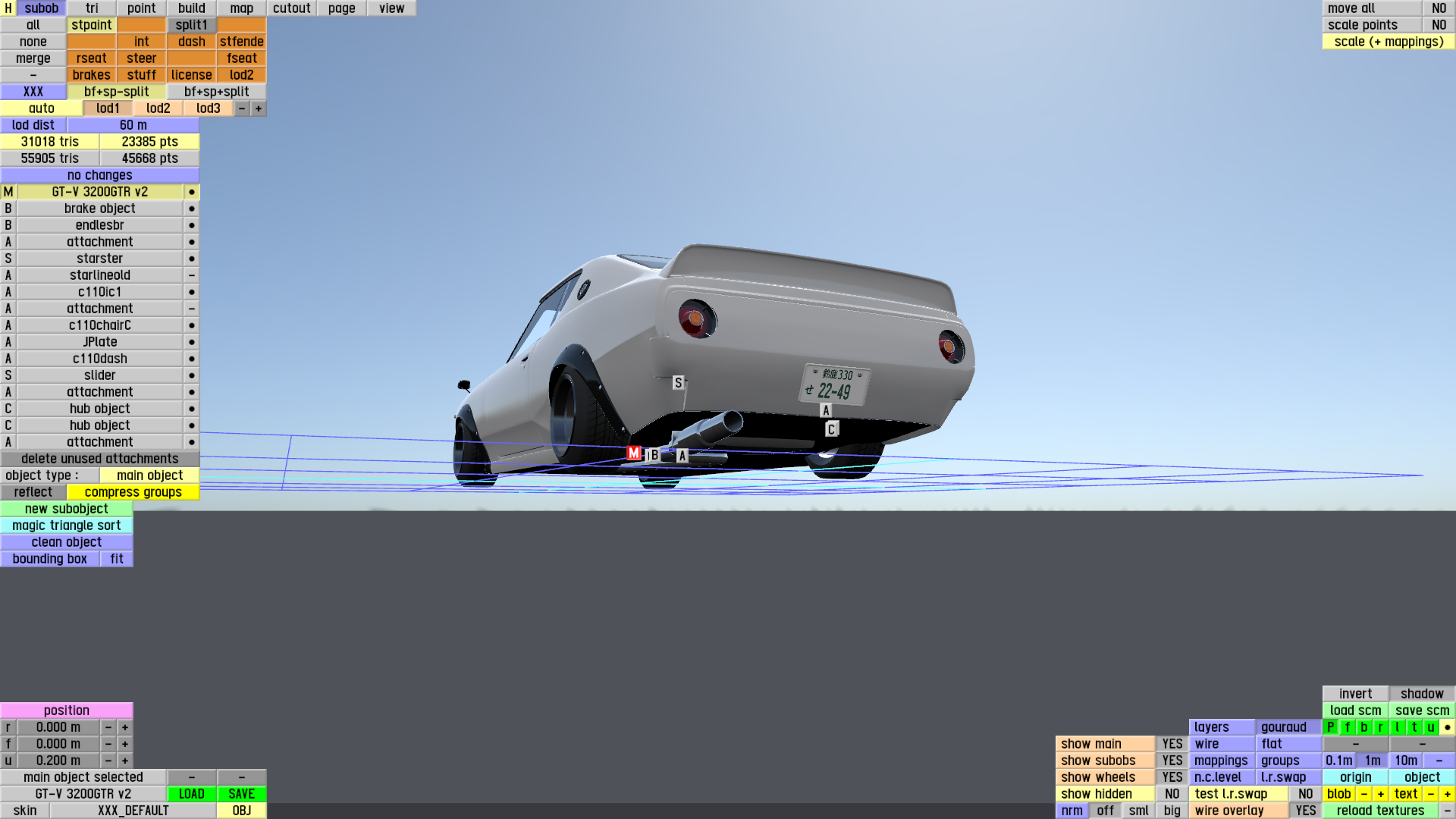
Task: Click the C marker below the license plate
Action: pos(831,429)
